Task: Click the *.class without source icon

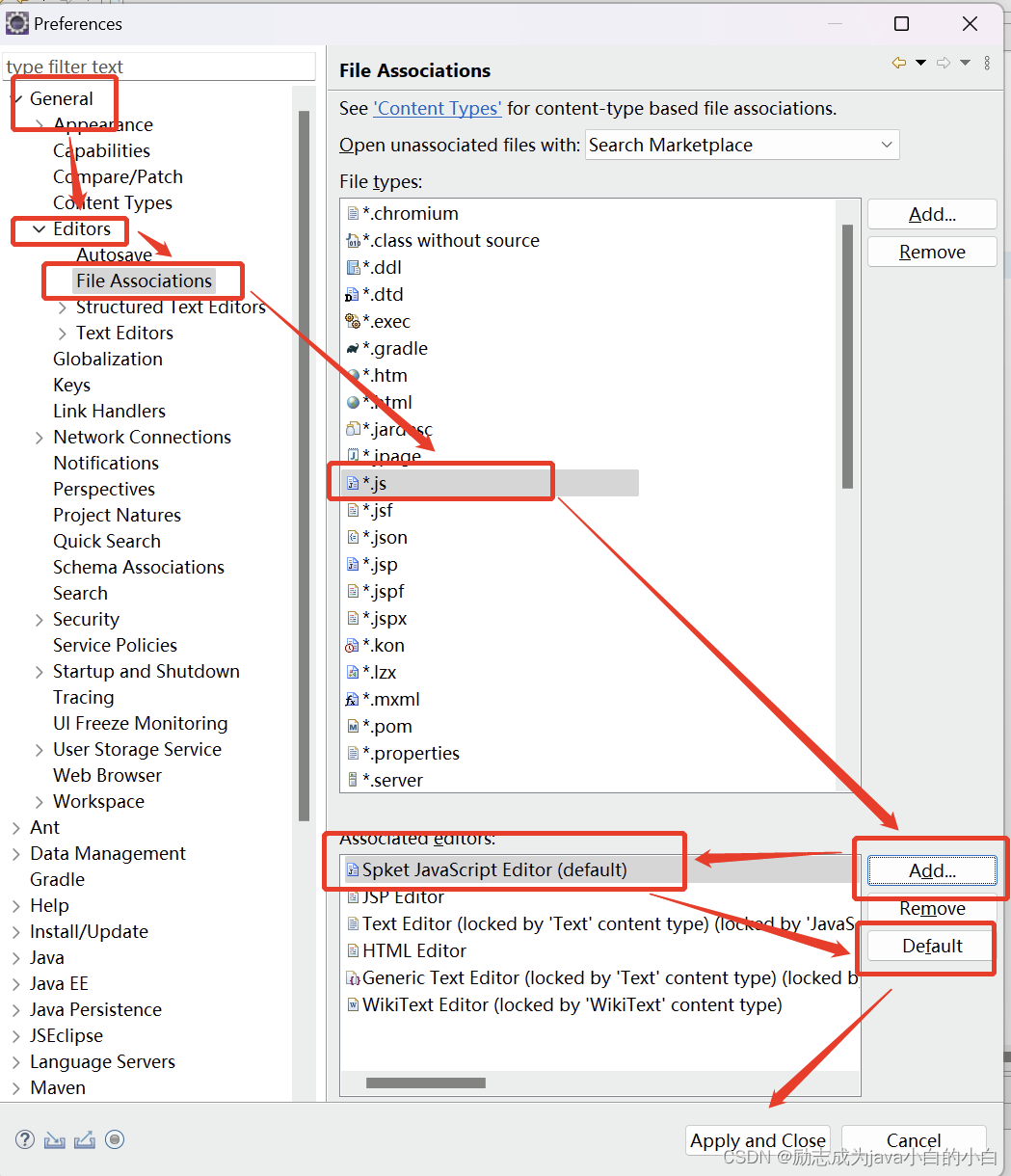Action: (353, 241)
